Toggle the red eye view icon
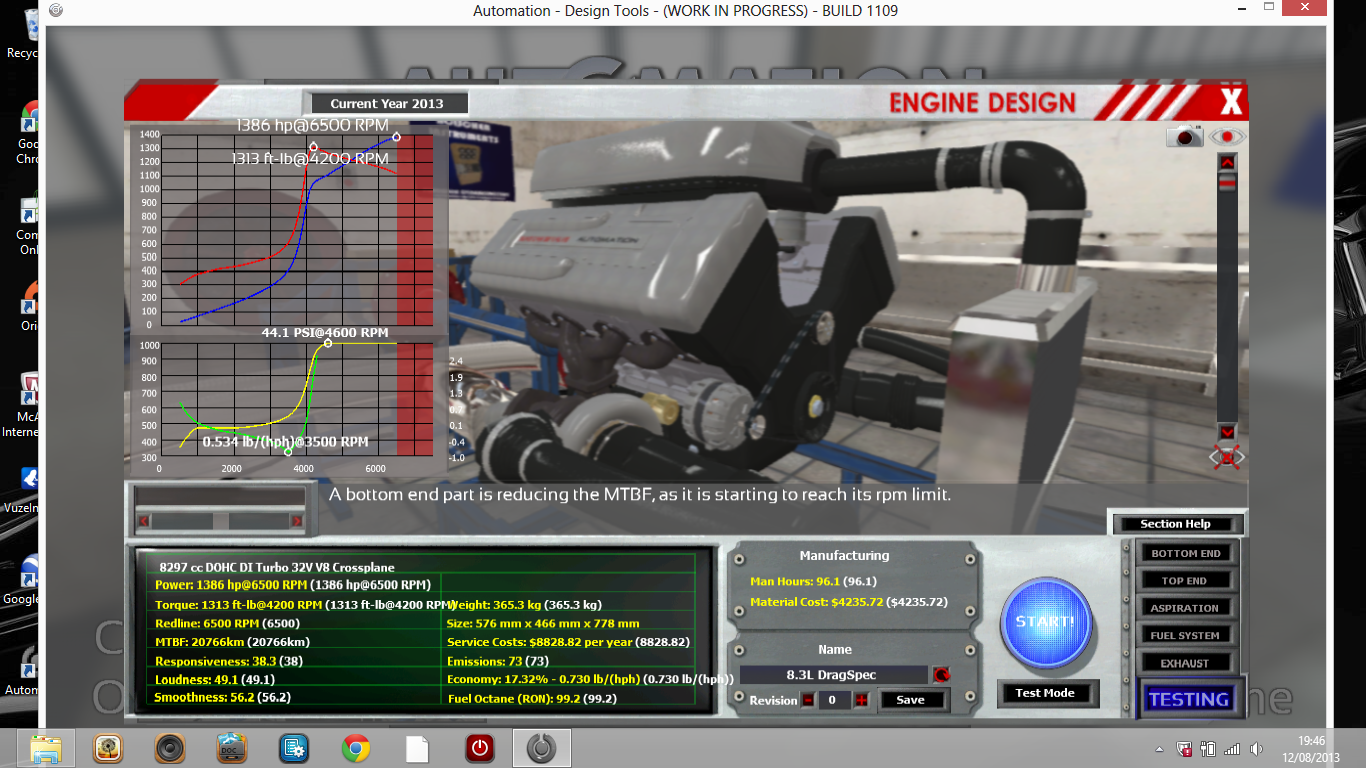This screenshot has height=768, width=1366. 1227,137
